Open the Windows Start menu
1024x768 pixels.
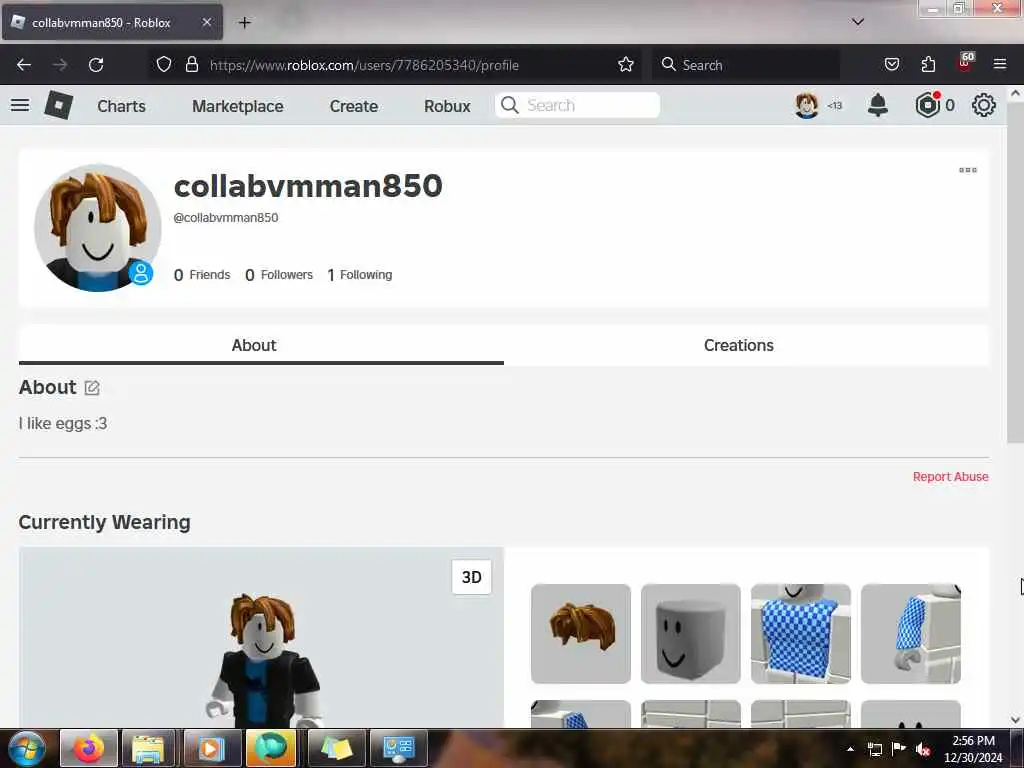(27, 748)
